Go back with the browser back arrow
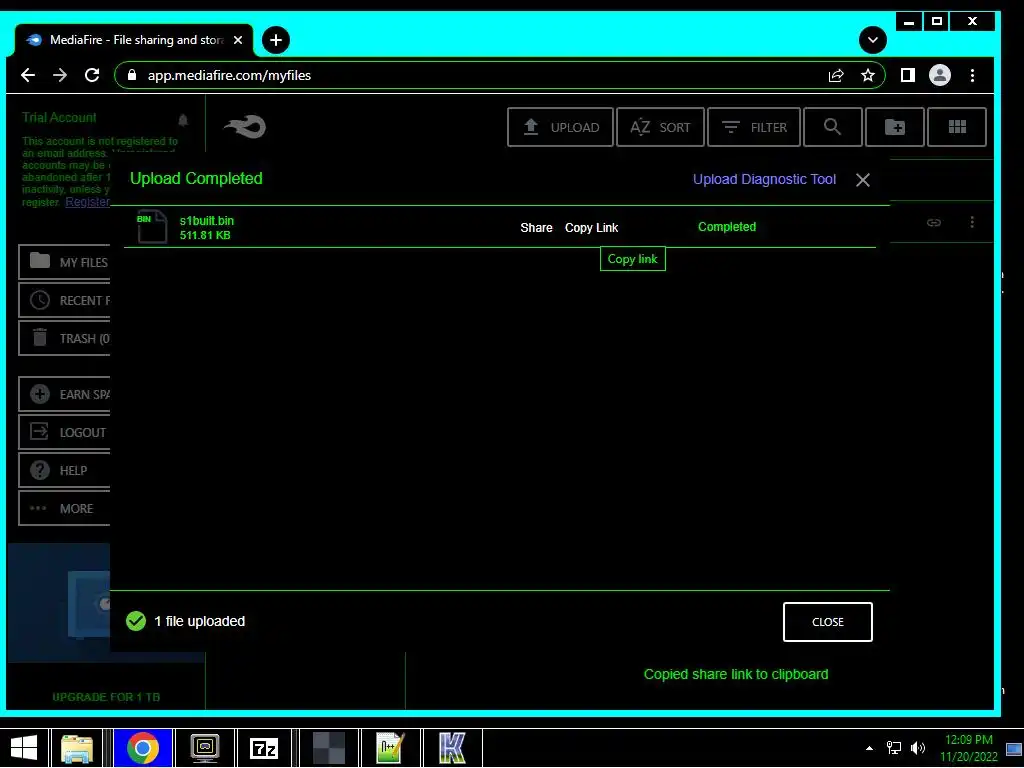 (x=27, y=75)
